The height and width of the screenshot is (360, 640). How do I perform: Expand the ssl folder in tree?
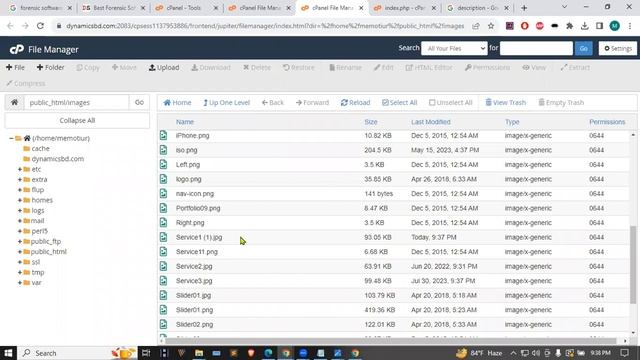(20, 262)
